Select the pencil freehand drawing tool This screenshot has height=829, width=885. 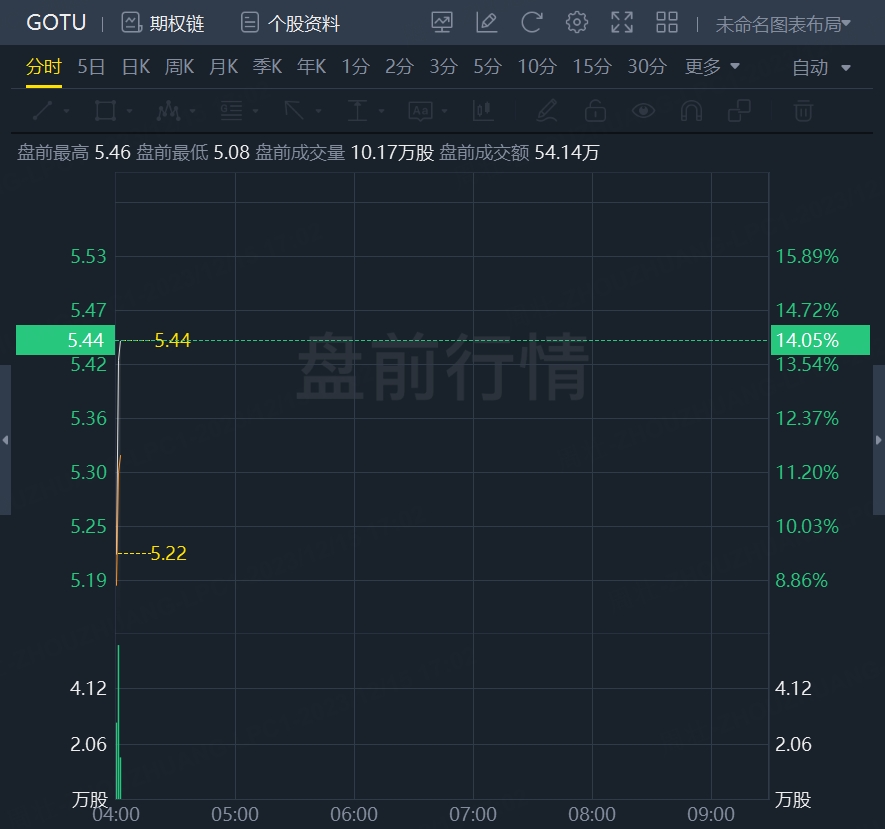547,111
